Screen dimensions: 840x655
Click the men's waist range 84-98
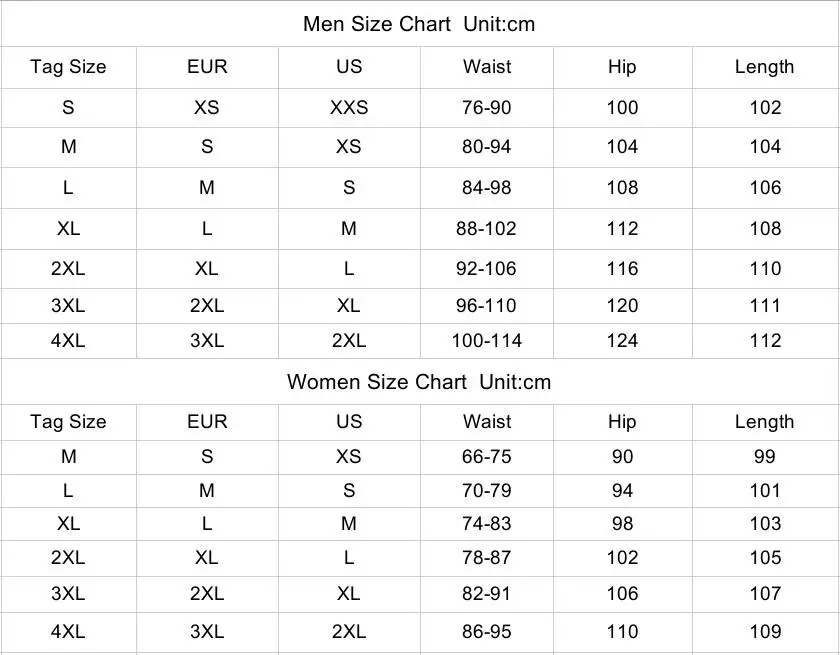[x=487, y=187]
